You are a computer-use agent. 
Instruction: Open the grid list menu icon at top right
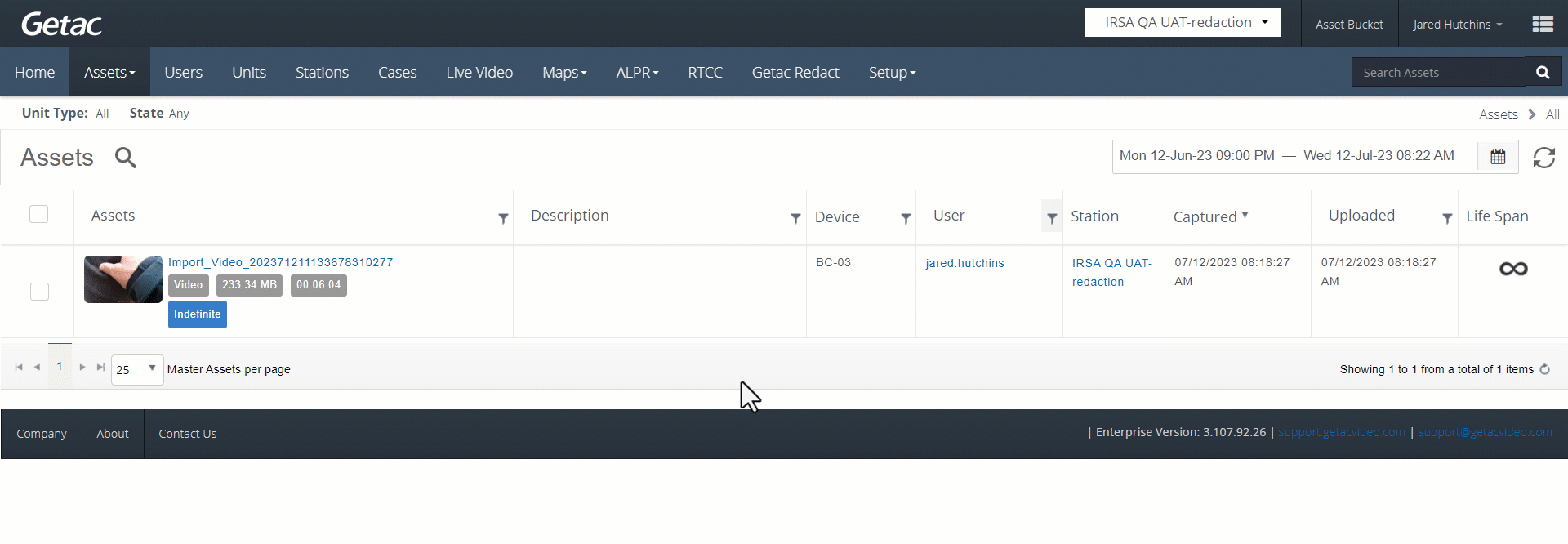coord(1543,25)
